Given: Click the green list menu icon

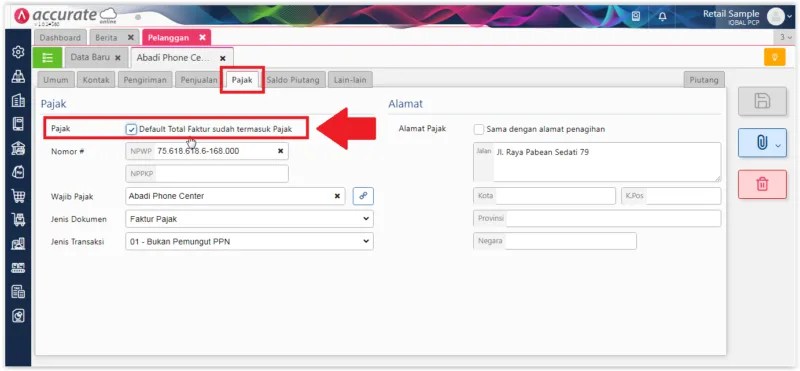Looking at the screenshot, I should click(47, 58).
